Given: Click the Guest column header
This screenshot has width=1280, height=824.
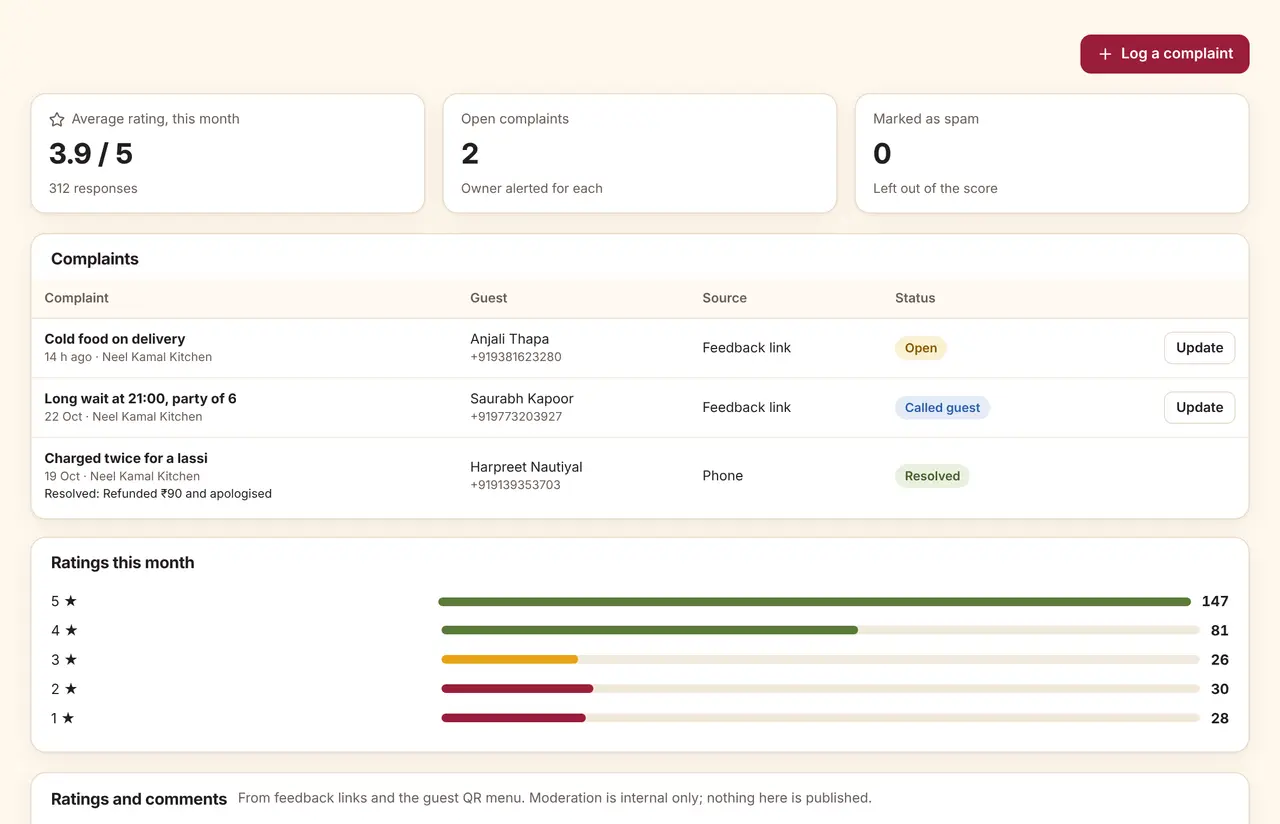Looking at the screenshot, I should pyautogui.click(x=489, y=298).
